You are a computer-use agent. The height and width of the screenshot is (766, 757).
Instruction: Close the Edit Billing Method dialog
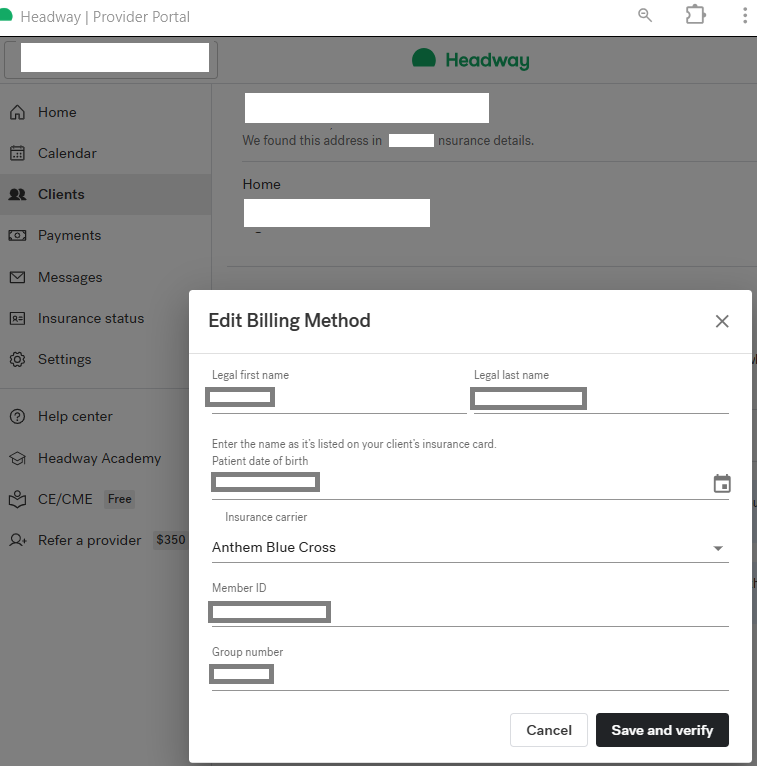722,321
